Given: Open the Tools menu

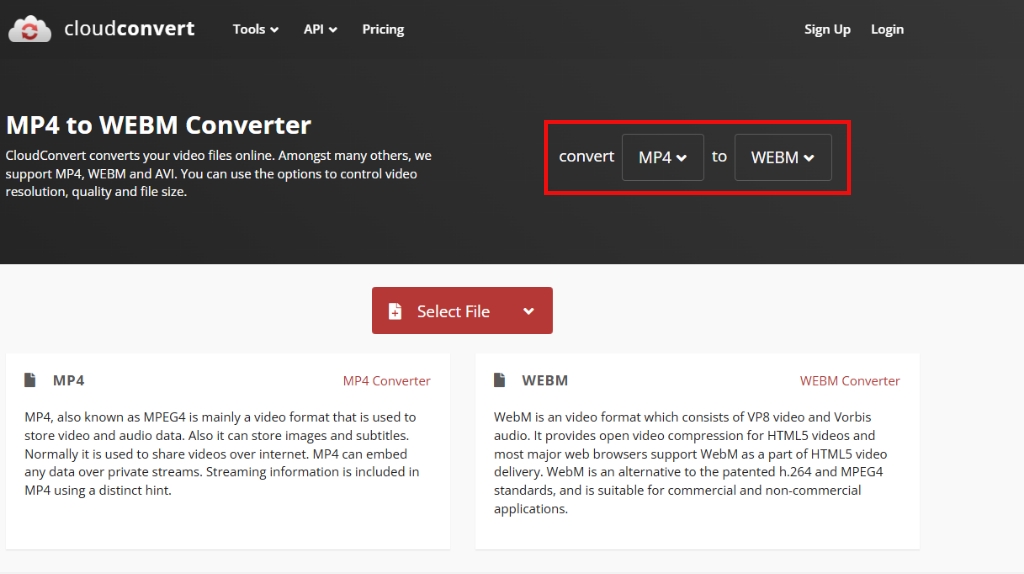Looking at the screenshot, I should click(x=255, y=29).
